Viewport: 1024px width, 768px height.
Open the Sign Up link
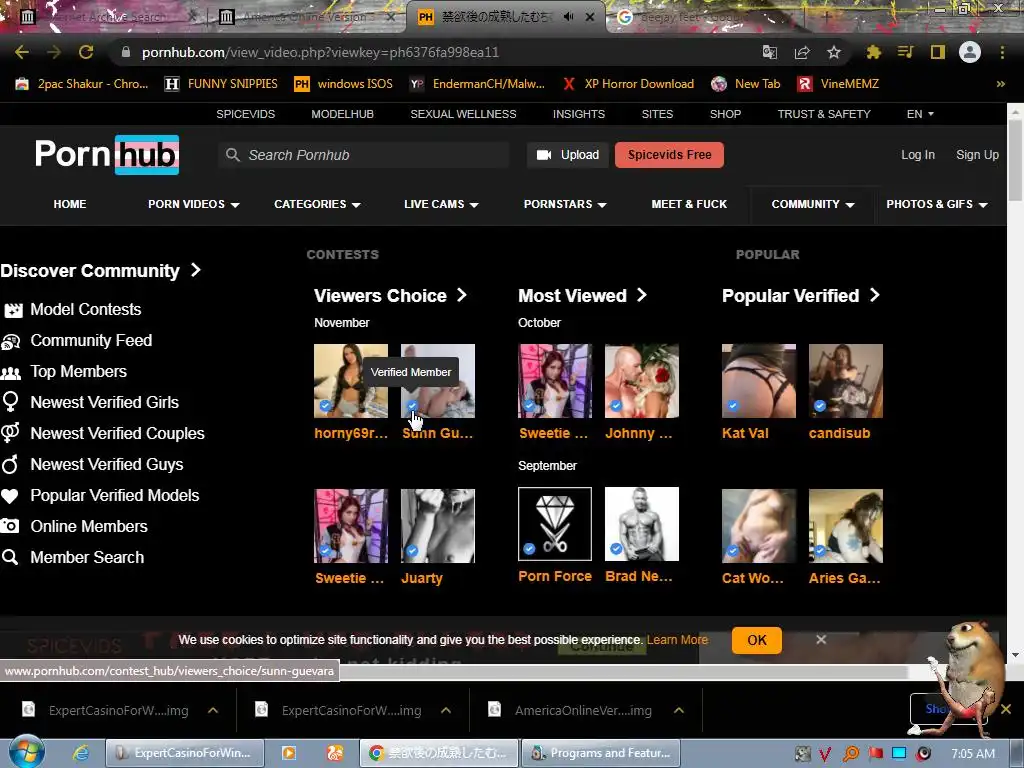977,155
